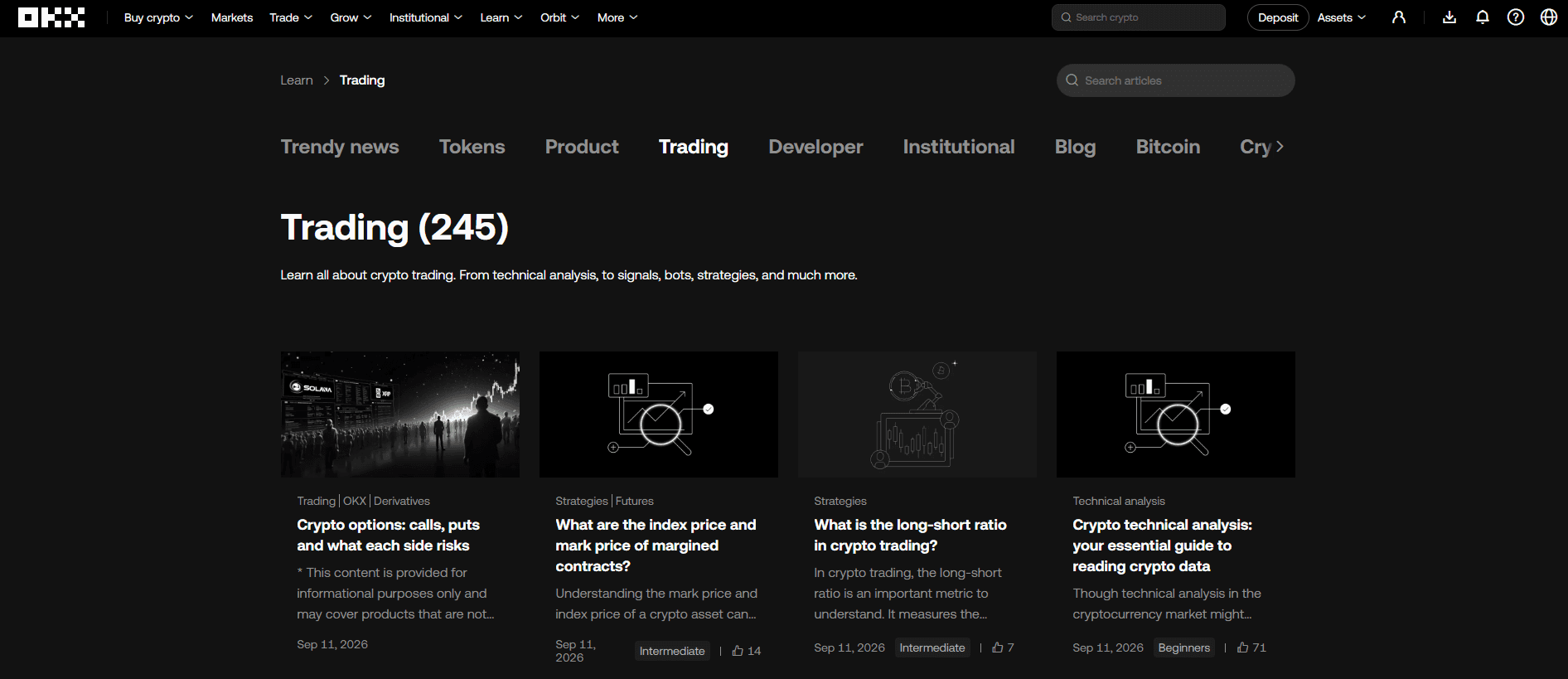
Task: Click the Technical analysis tag
Action: point(1119,501)
